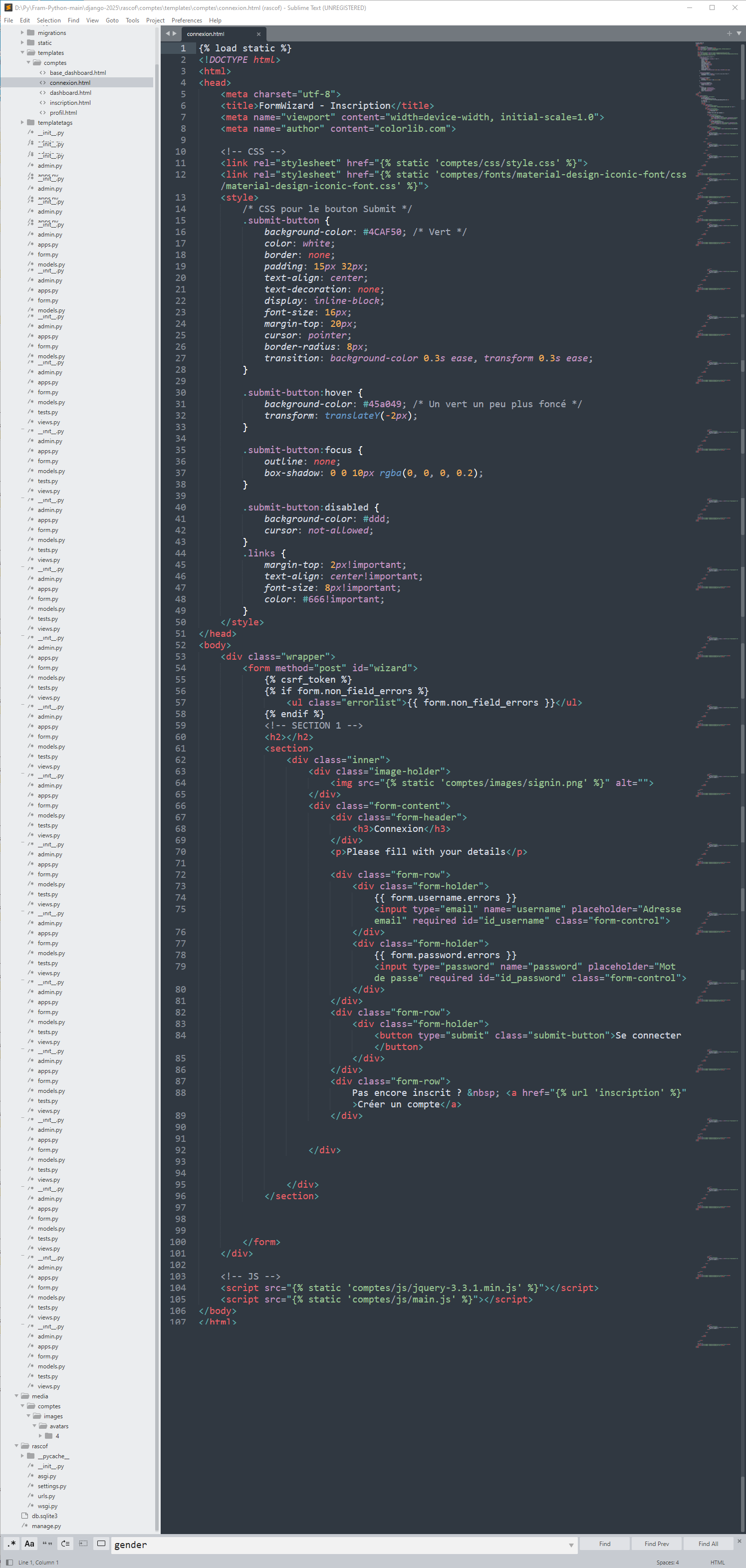Screen dimensions: 746x1568
Task: Click line number 53 in the gutter
Action: 181,657
